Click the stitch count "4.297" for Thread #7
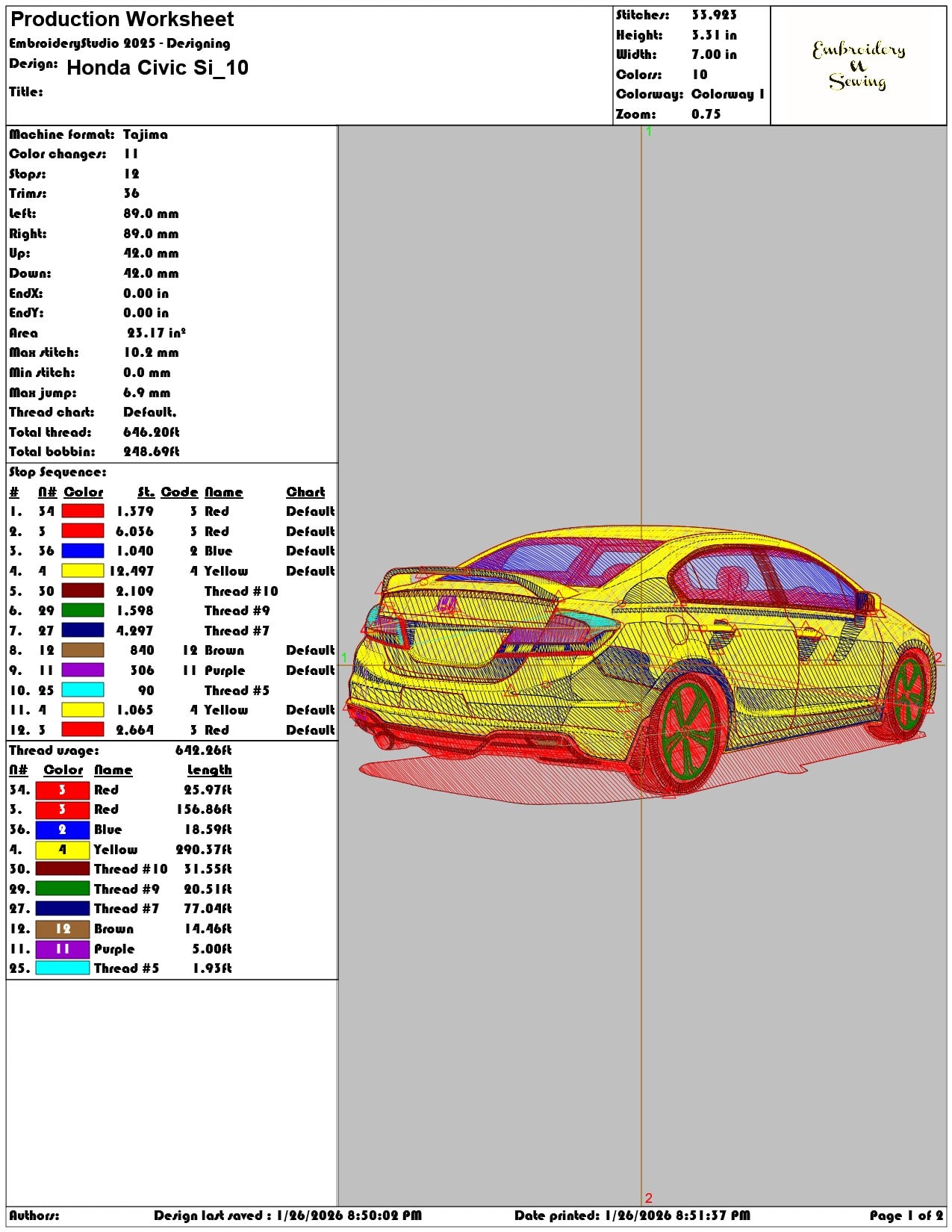 pyautogui.click(x=134, y=631)
